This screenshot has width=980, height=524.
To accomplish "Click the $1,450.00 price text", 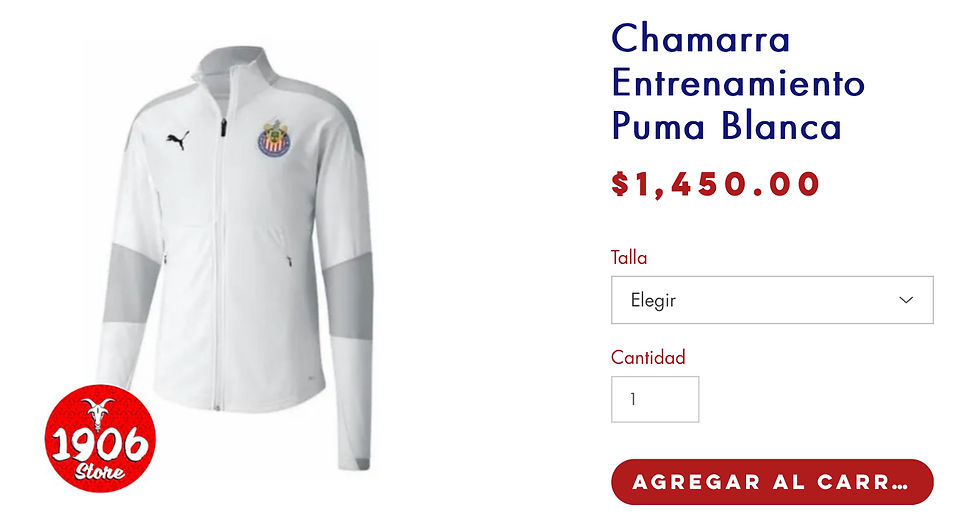I will pos(715,184).
